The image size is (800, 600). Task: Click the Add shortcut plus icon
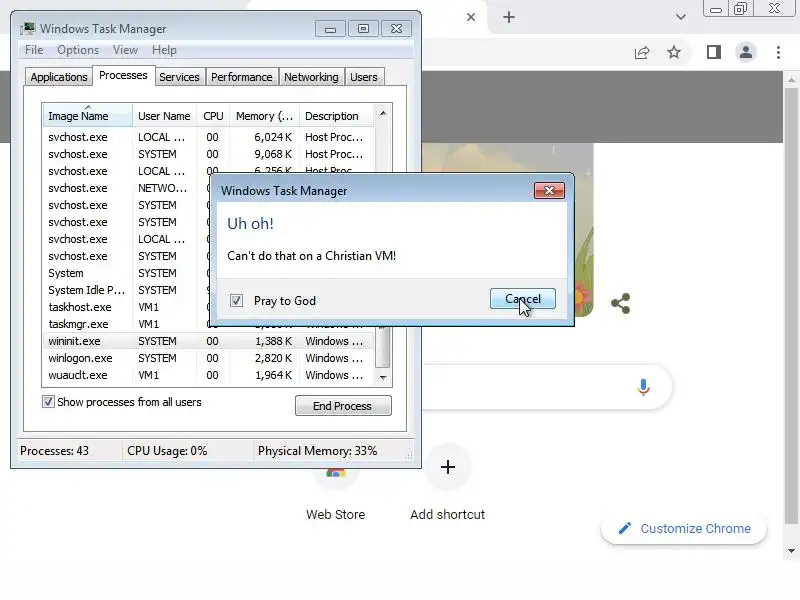(447, 467)
